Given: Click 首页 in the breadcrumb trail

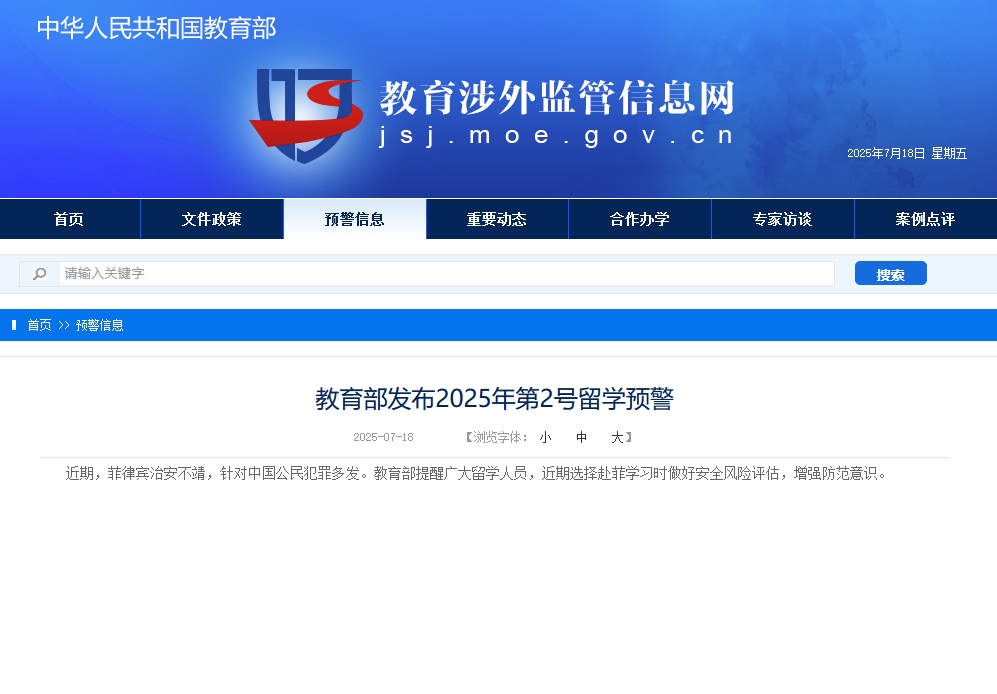Looking at the screenshot, I should (39, 325).
